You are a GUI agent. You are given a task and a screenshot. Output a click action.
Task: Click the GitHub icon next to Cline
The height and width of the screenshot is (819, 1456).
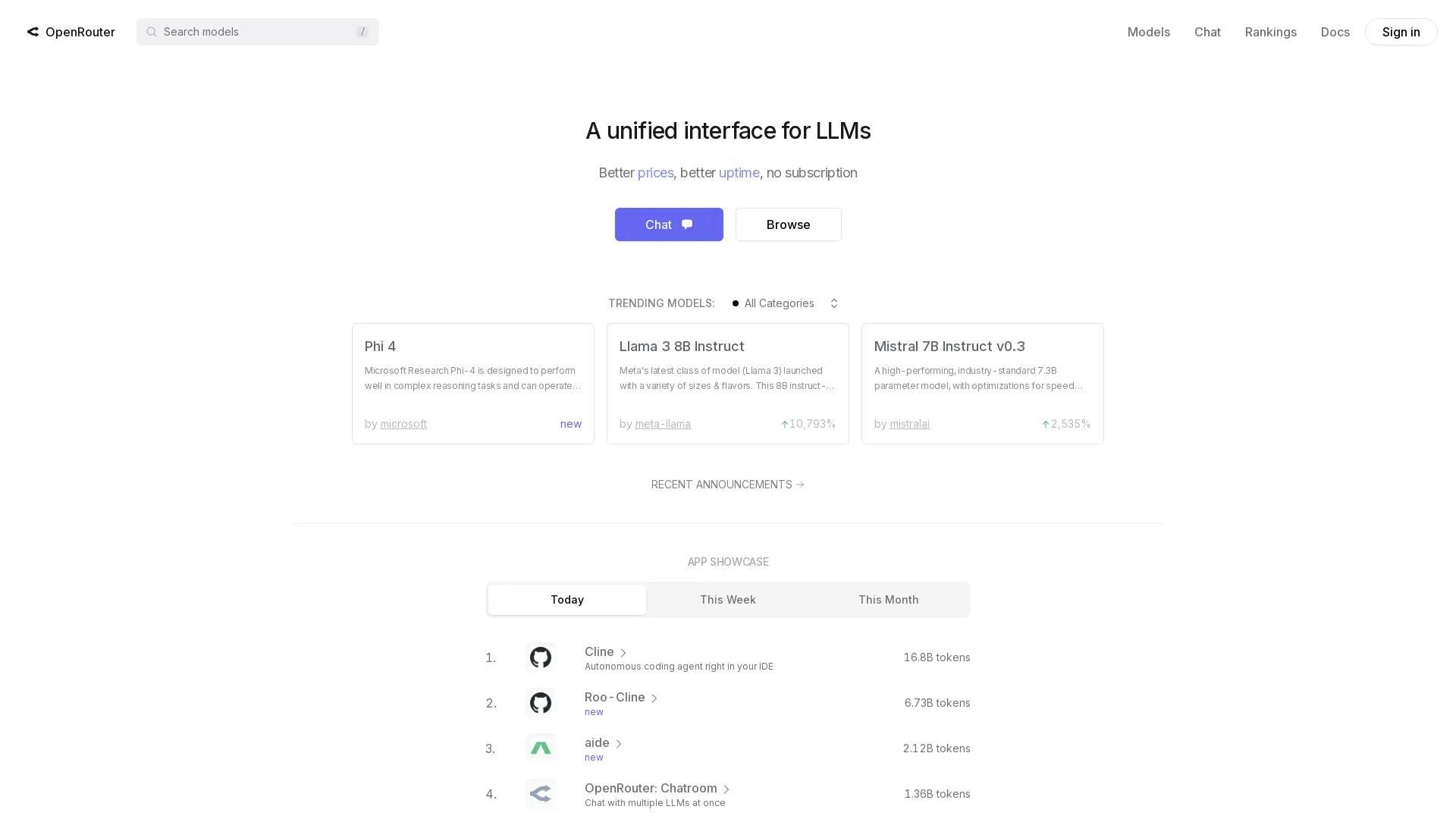pyautogui.click(x=540, y=657)
